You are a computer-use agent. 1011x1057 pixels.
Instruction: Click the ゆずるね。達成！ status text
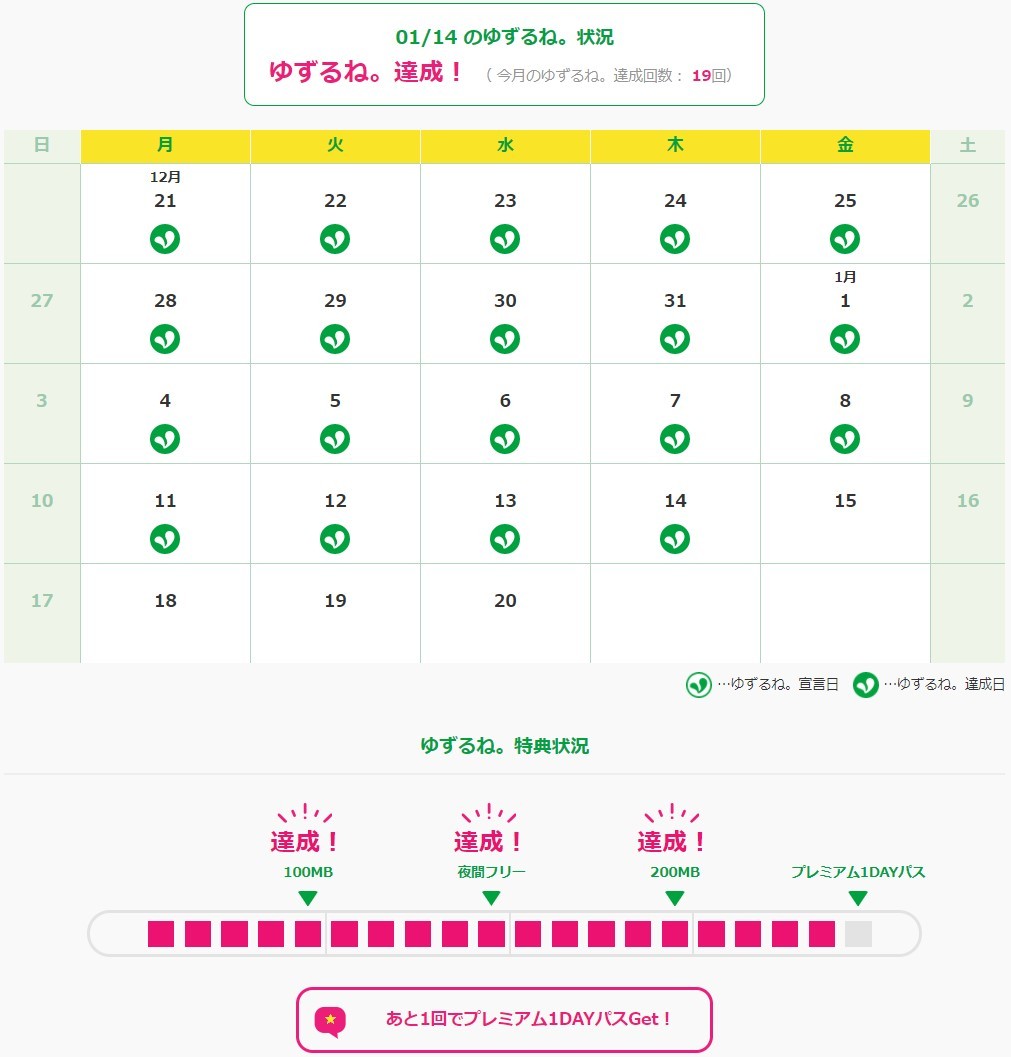click(x=366, y=72)
